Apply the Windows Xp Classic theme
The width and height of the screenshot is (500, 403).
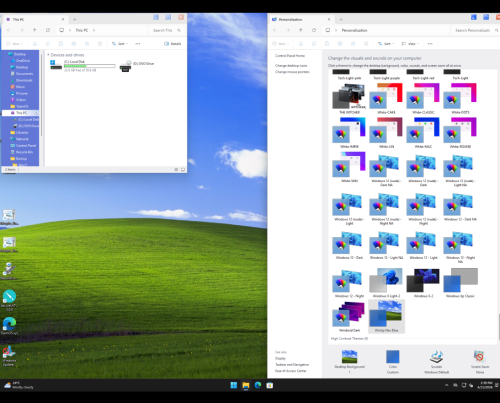click(460, 283)
